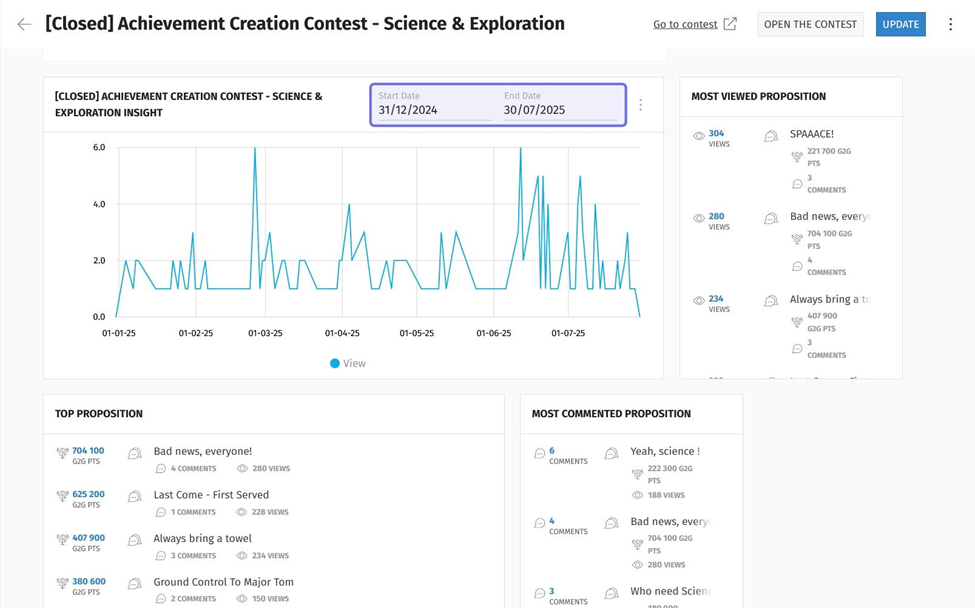Click the back arrow icon
Screen dimensions: 975x608
(x=24, y=24)
